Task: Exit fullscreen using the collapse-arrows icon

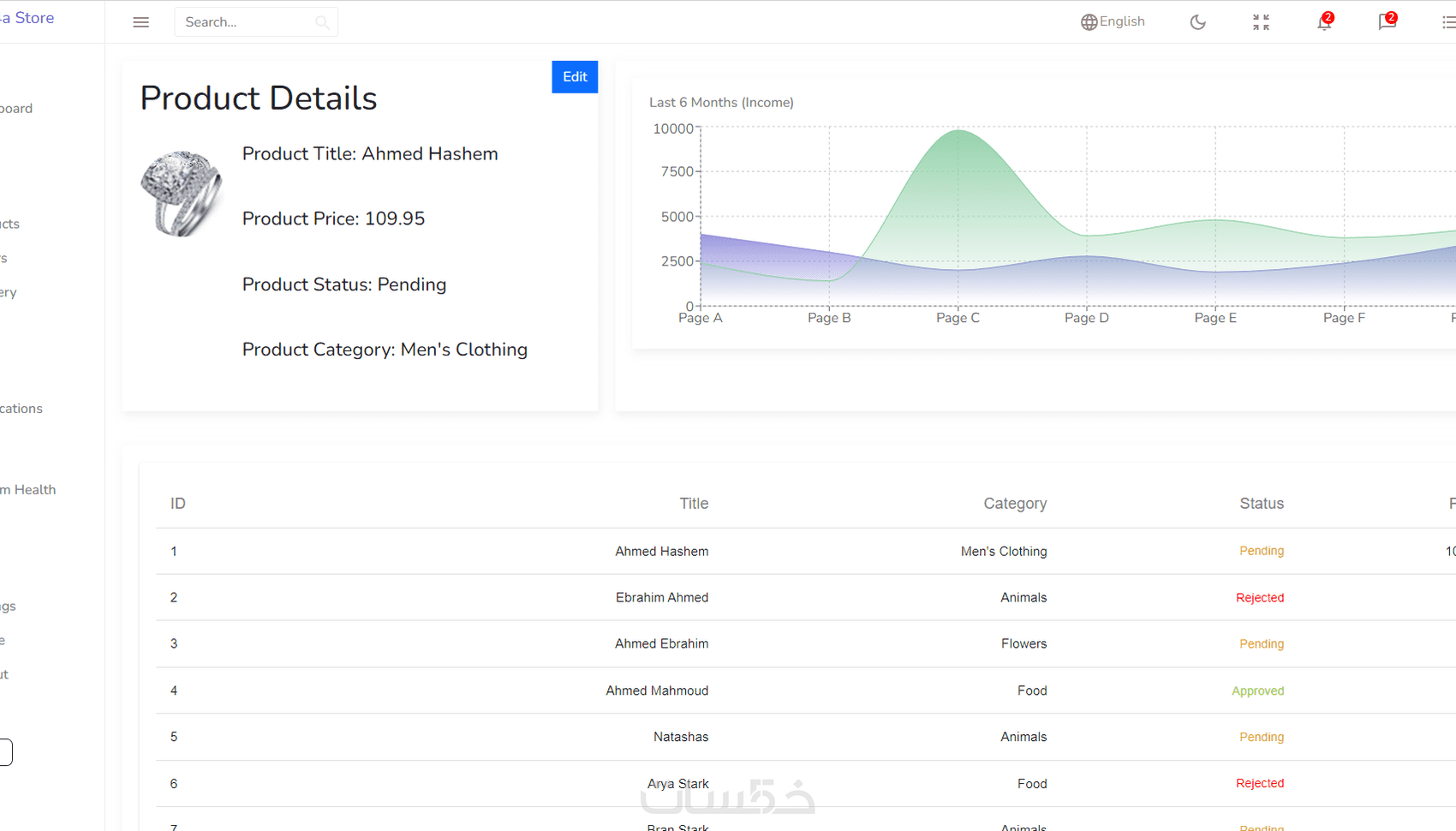Action: click(1261, 22)
